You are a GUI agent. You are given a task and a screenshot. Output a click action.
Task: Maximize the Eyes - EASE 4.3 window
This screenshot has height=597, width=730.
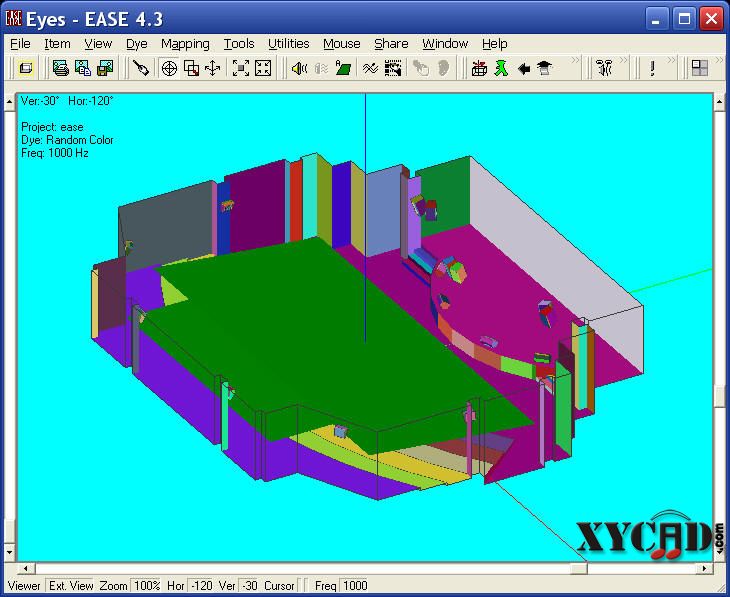point(684,19)
